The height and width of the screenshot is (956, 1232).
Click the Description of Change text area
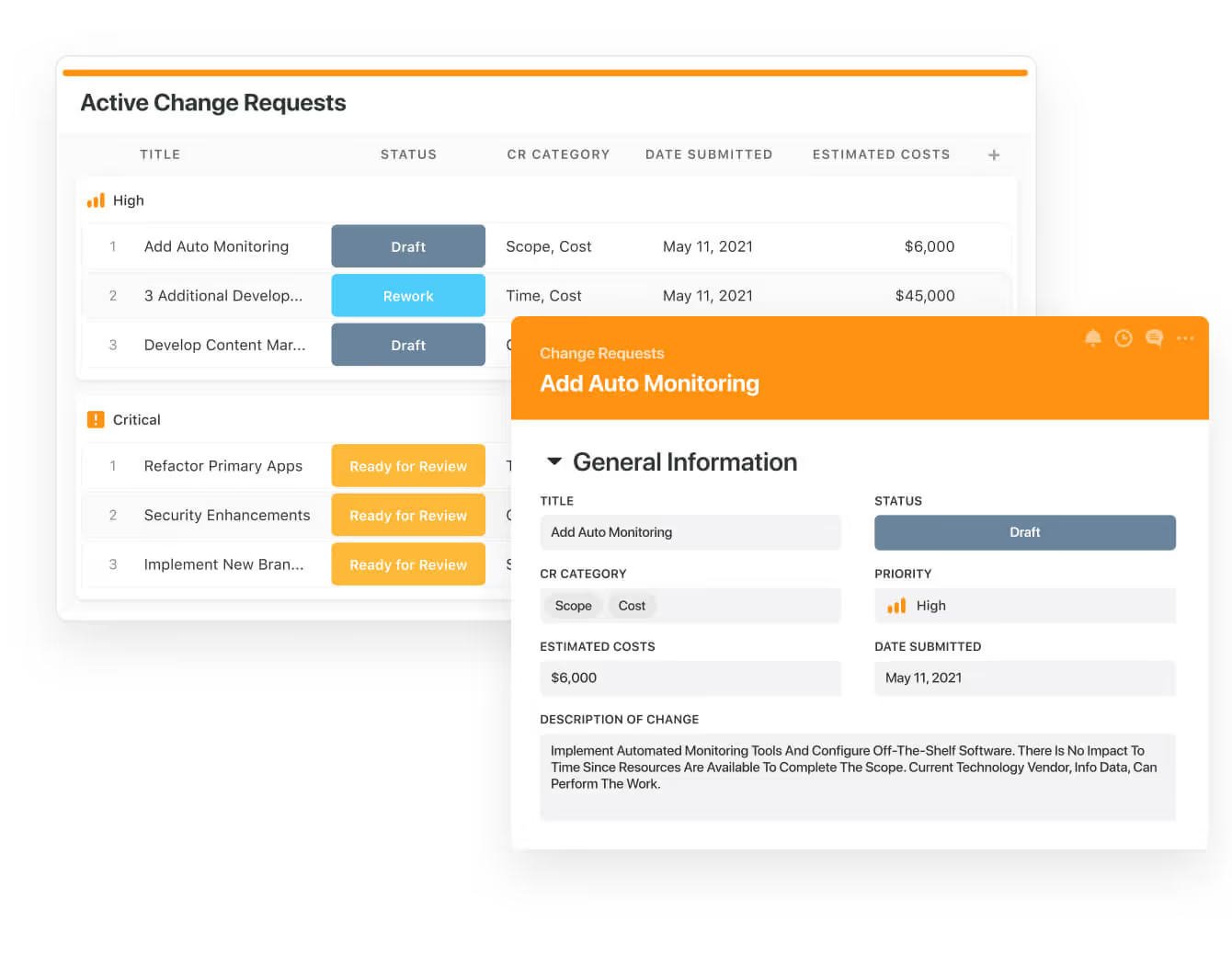coord(857,775)
